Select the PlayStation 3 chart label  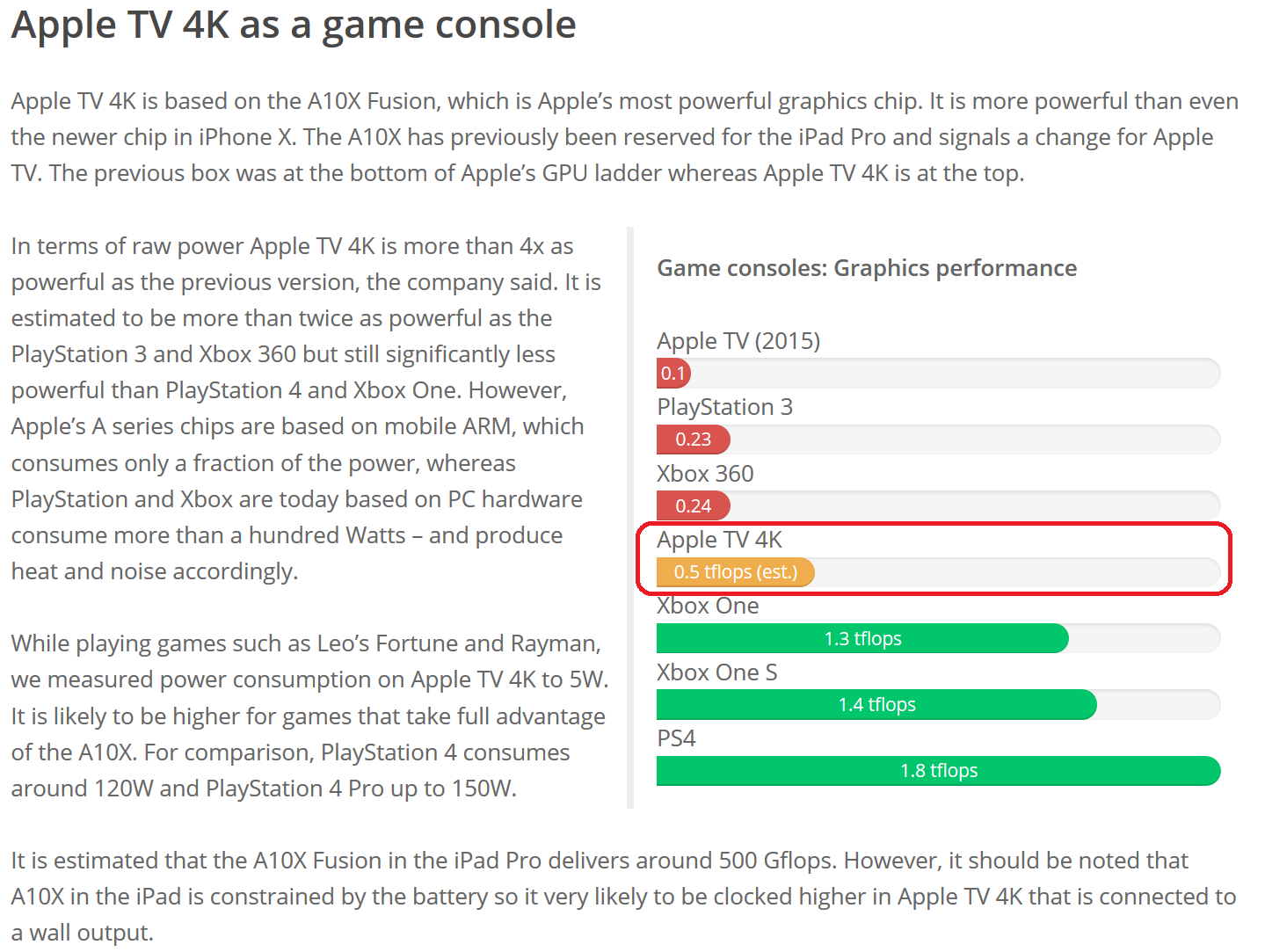pyautogui.click(x=724, y=407)
